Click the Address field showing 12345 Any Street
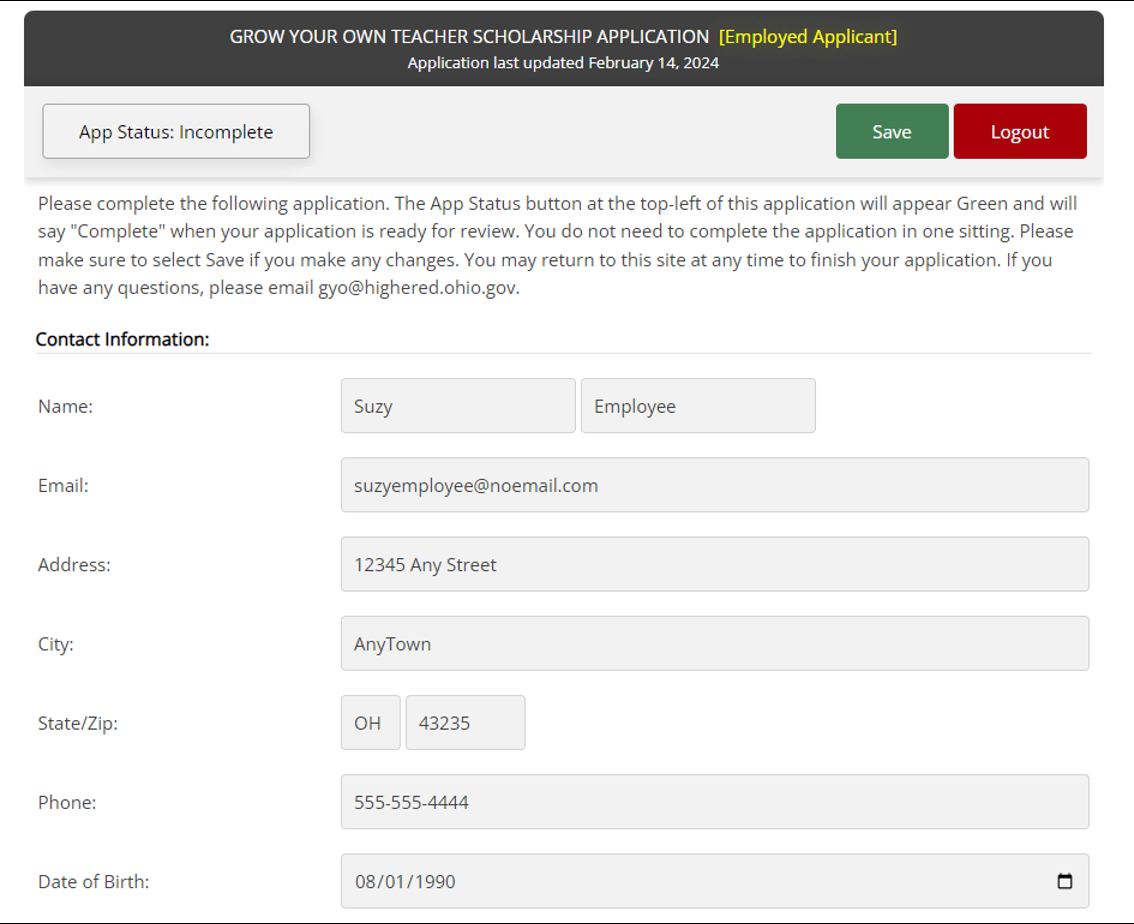 [714, 564]
